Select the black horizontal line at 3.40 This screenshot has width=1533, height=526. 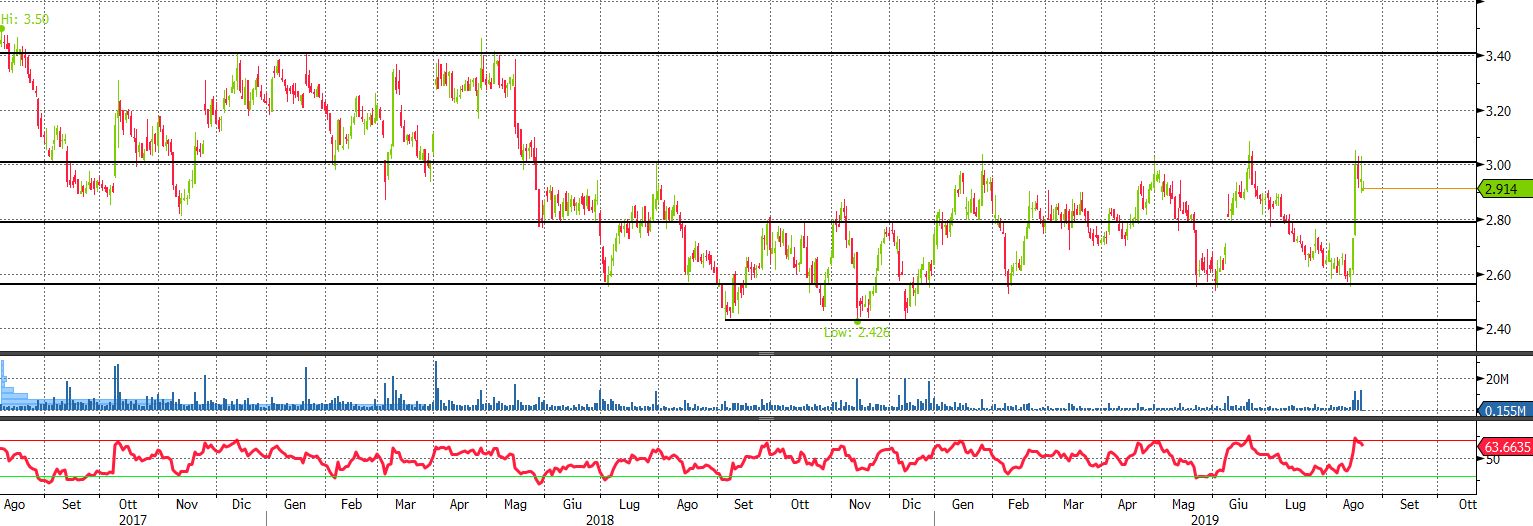tap(738, 53)
